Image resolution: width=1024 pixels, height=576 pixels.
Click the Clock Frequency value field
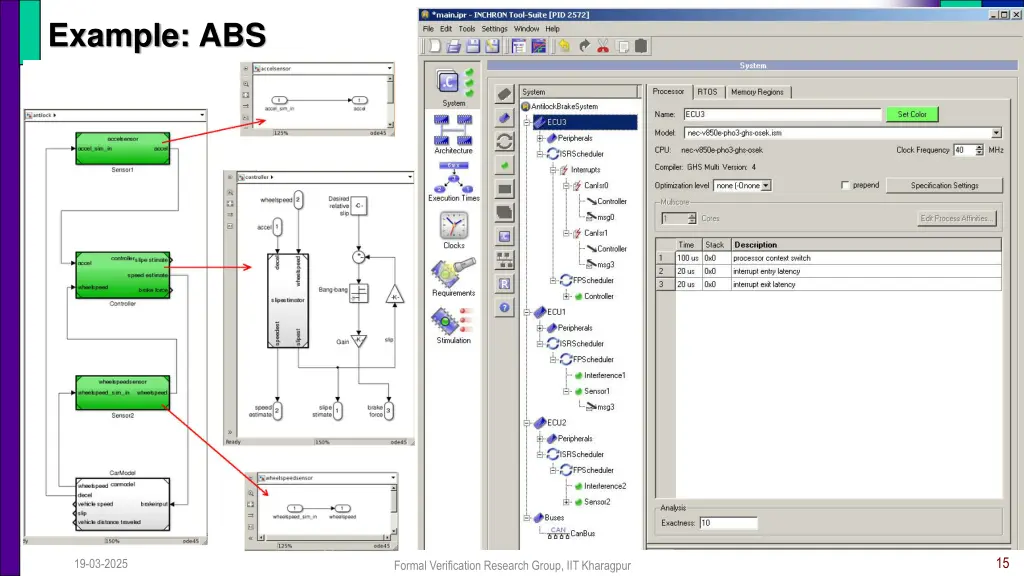point(963,150)
